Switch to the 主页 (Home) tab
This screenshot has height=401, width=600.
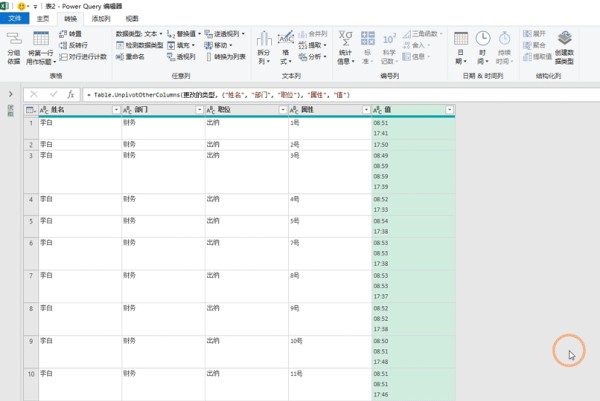[43, 18]
